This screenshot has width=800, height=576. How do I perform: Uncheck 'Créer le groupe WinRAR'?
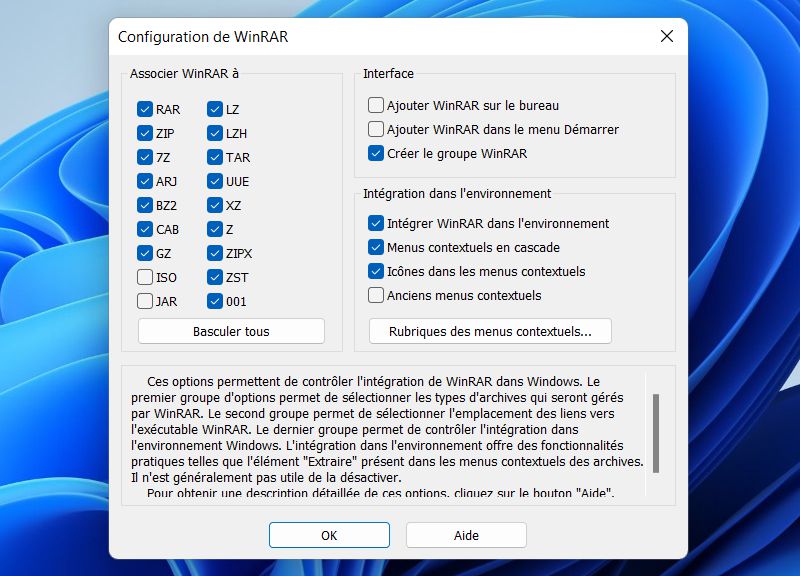coord(375,153)
